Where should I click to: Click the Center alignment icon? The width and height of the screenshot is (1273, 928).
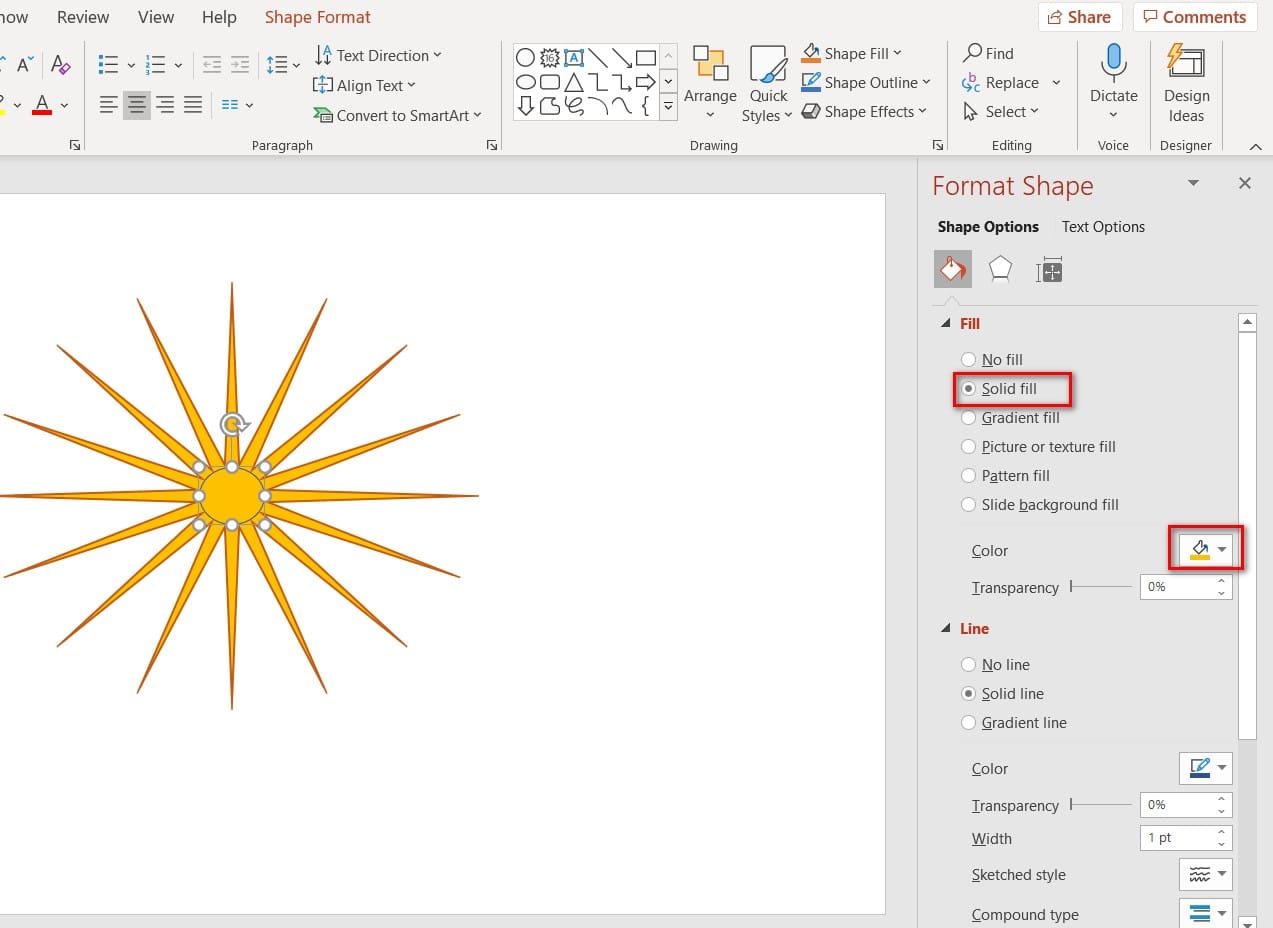tap(137, 104)
